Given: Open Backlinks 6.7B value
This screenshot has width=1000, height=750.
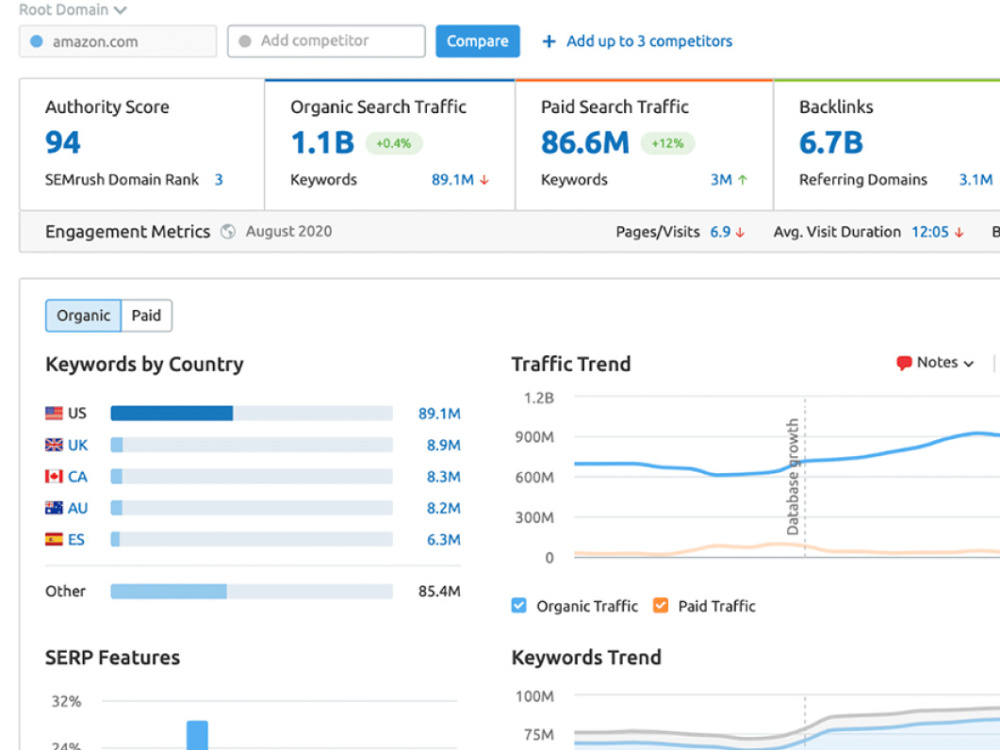Looking at the screenshot, I should point(831,142).
